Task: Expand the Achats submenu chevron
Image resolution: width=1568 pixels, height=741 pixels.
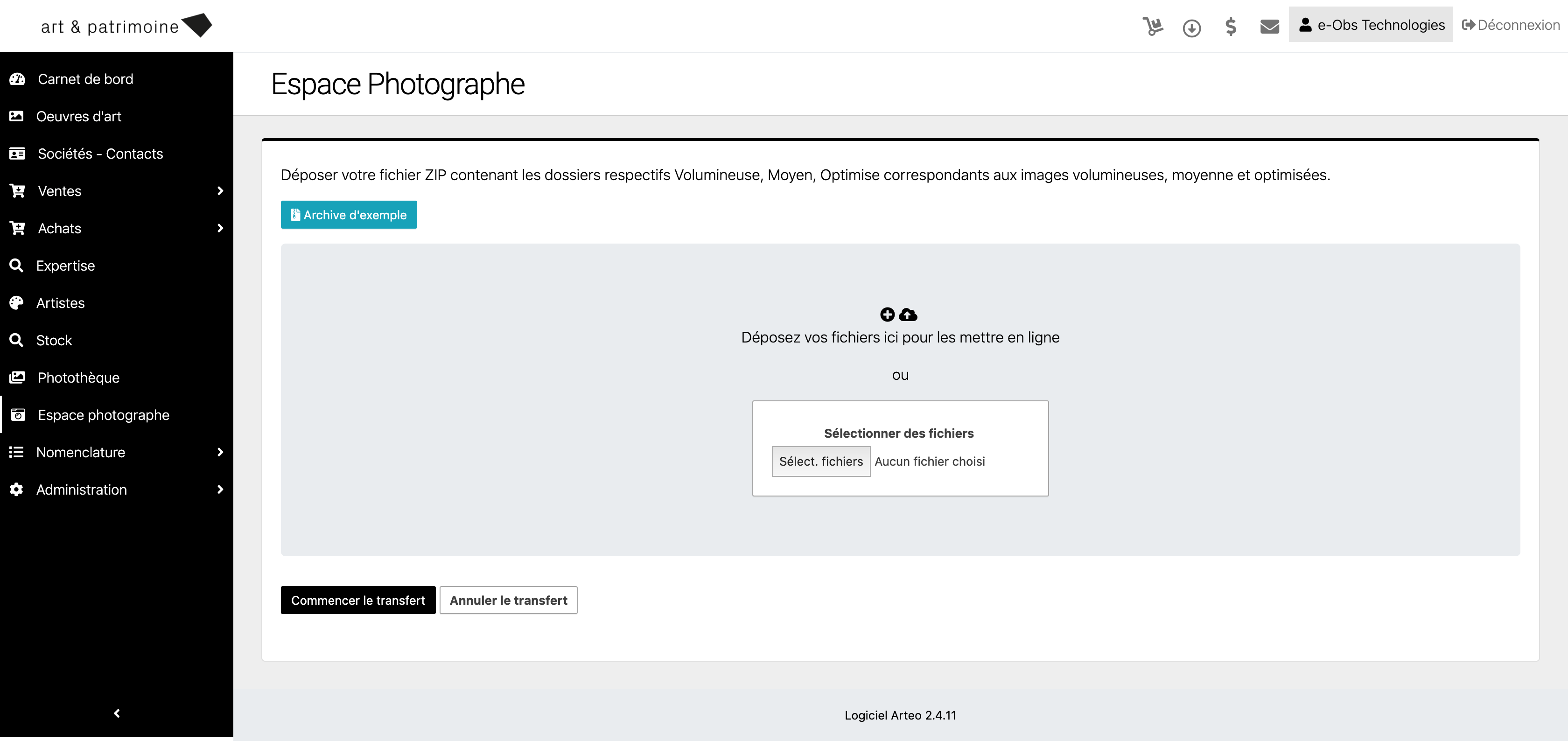Action: click(220, 228)
